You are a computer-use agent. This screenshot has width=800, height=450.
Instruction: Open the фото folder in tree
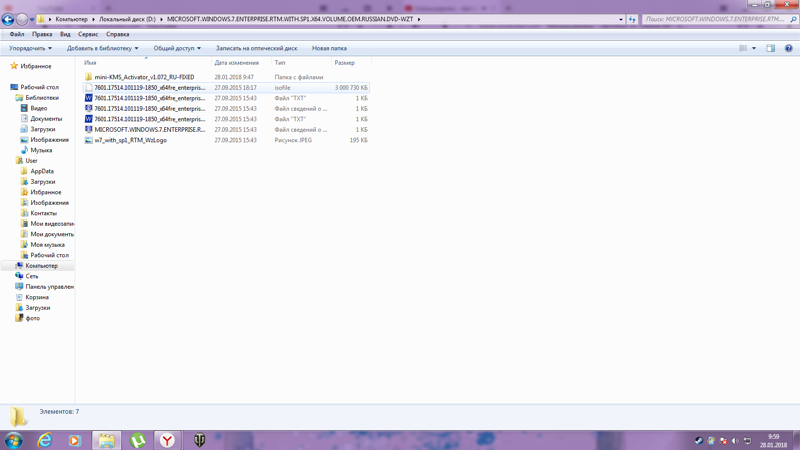pos(32,318)
